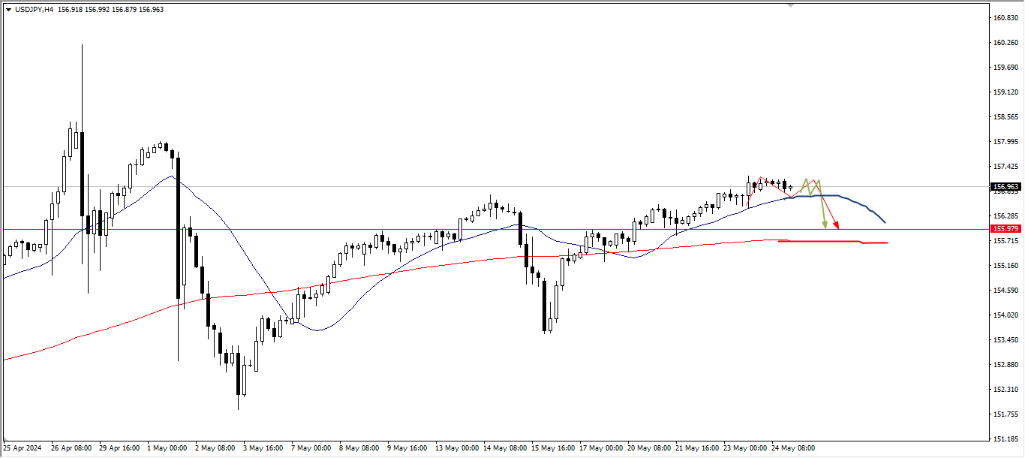Select the red downward arrow head
Screen dimensions: 1025x458
pyautogui.click(x=838, y=226)
